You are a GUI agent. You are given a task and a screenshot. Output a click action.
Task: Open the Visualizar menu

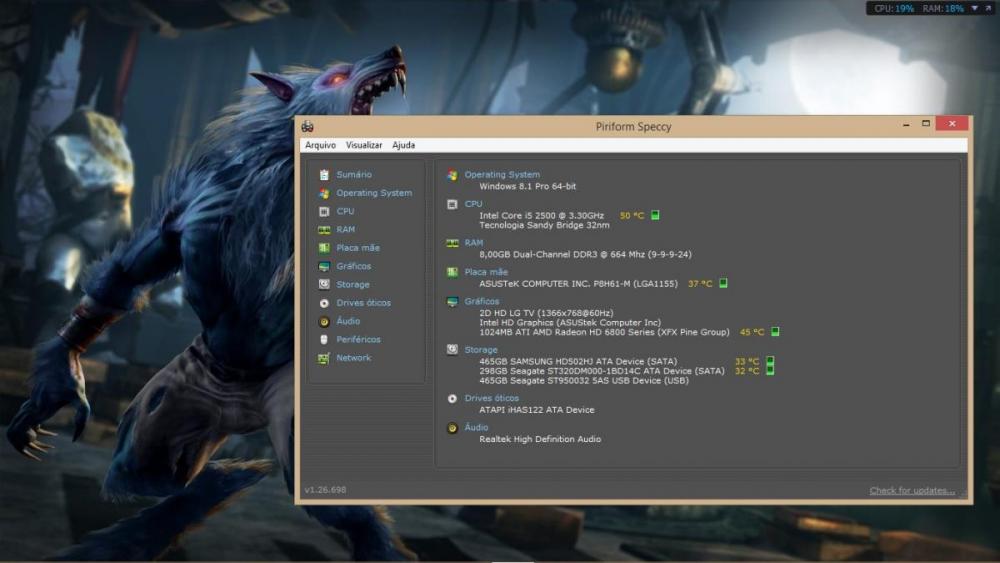[364, 146]
